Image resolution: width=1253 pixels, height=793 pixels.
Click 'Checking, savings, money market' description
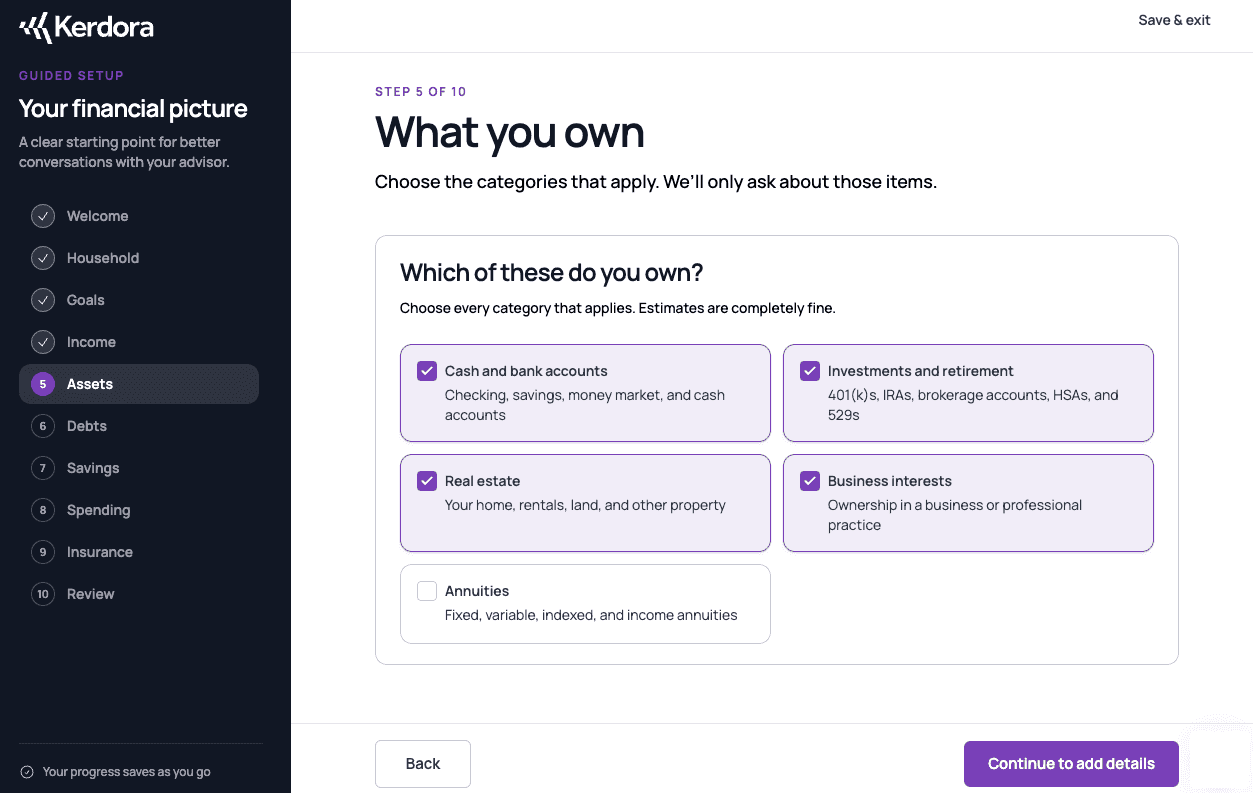pos(585,405)
